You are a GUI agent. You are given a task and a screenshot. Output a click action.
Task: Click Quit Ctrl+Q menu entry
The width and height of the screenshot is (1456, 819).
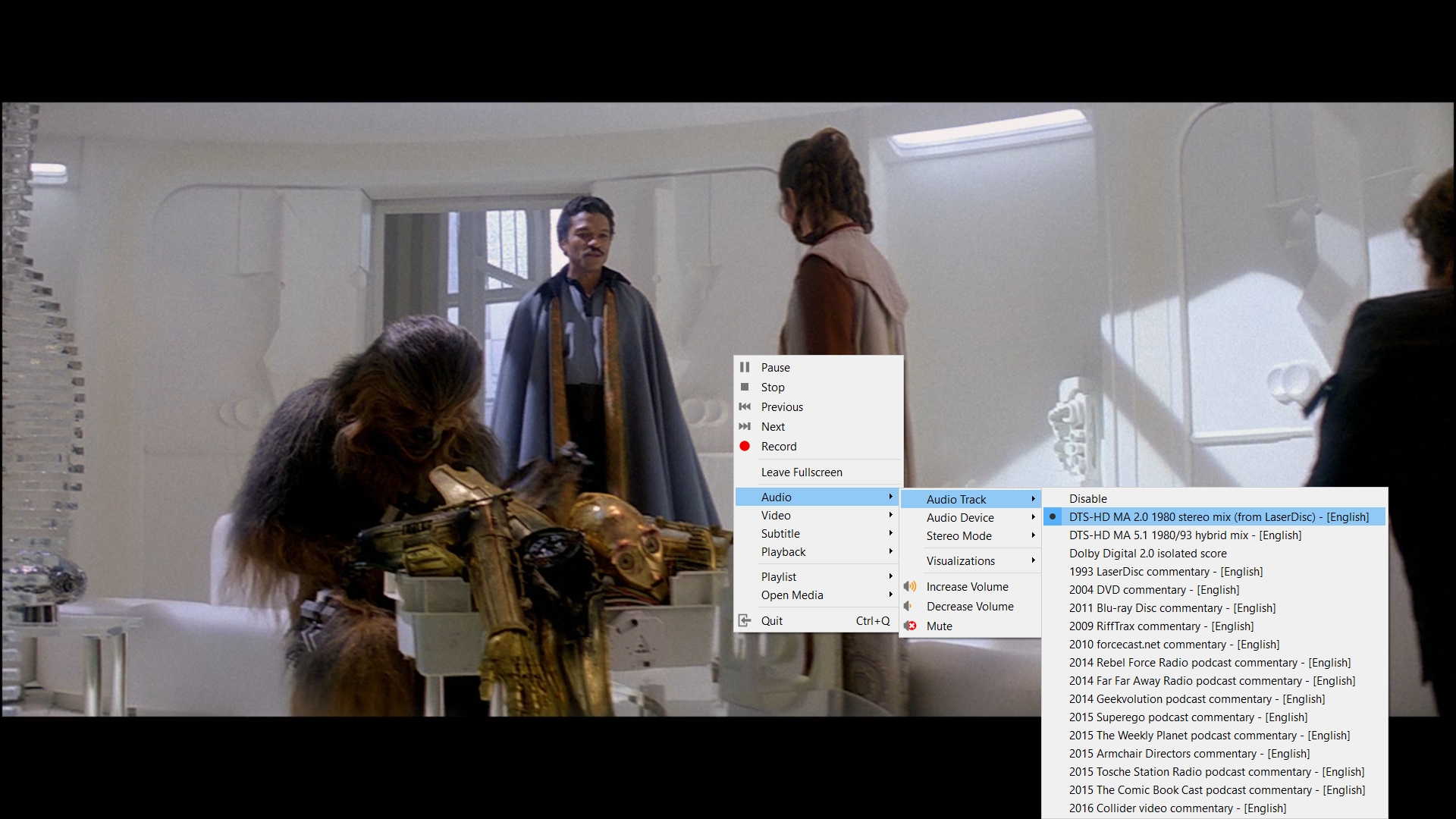[817, 620]
